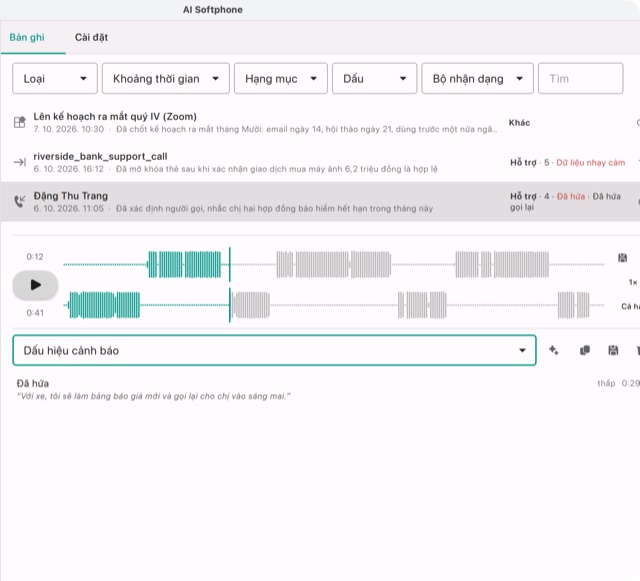Play the recording audio
This screenshot has height=581, width=640.
(x=36, y=285)
